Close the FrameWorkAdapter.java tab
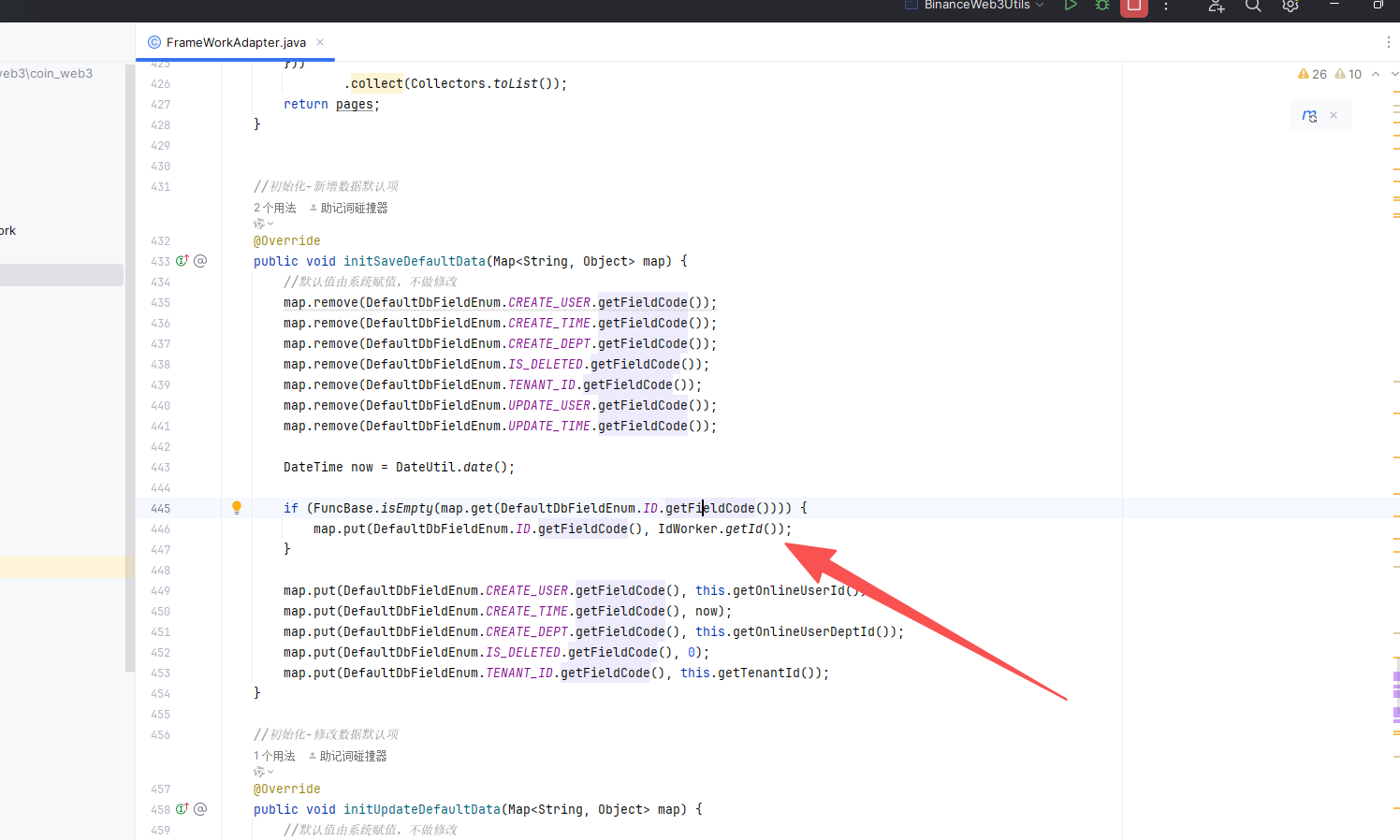This screenshot has height=840, width=1400. click(x=320, y=42)
